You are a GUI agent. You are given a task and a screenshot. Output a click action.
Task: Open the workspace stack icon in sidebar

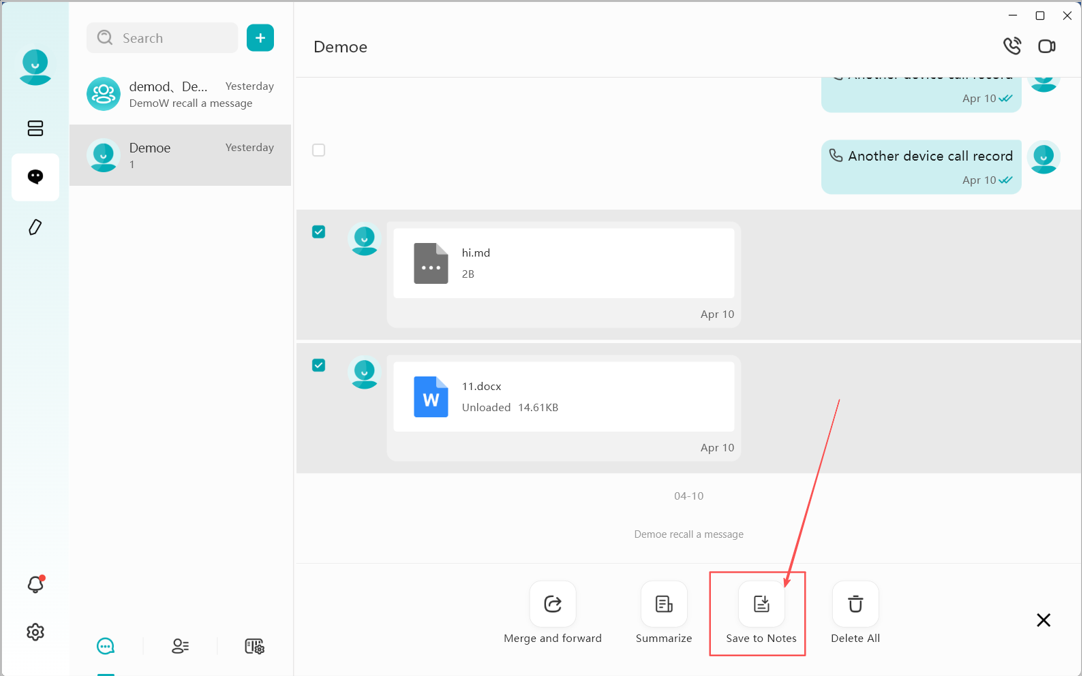[x=35, y=128]
